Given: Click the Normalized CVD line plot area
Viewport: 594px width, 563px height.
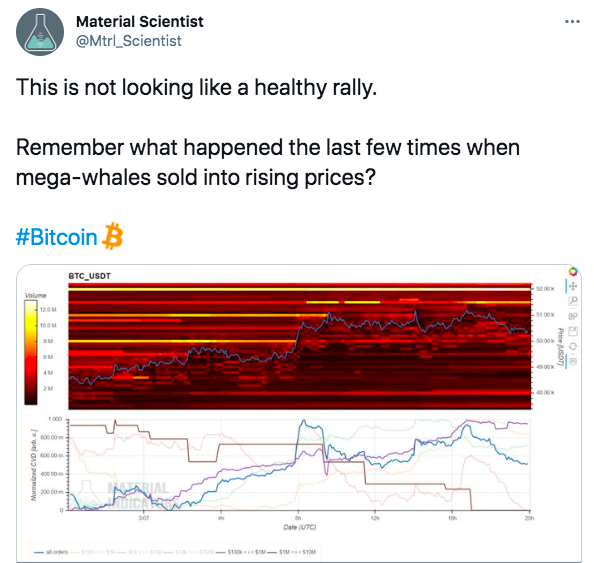Looking at the screenshot, I should pyautogui.click(x=299, y=465).
